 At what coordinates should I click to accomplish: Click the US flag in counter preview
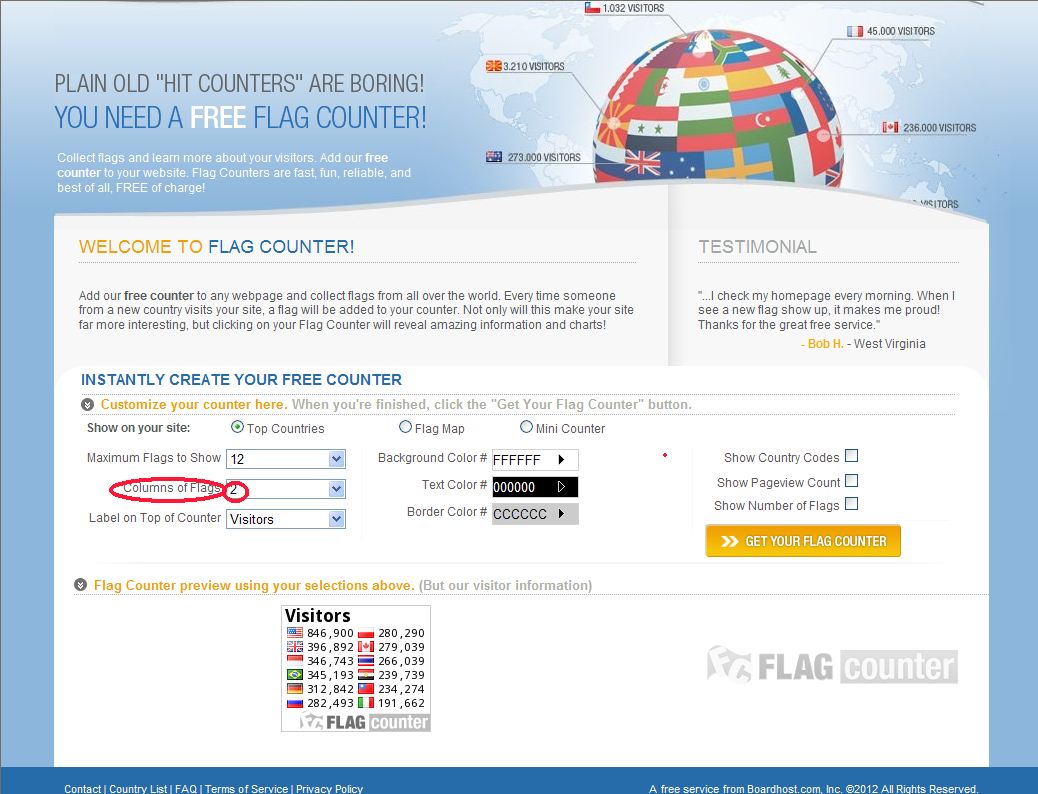tap(295, 633)
